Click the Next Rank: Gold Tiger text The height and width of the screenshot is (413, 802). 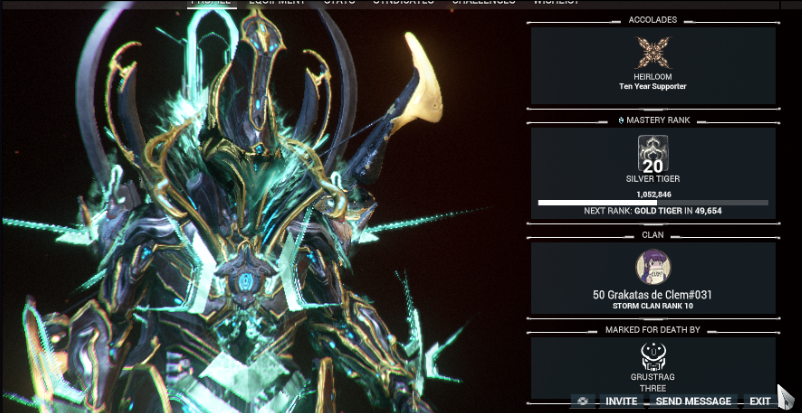[653, 211]
